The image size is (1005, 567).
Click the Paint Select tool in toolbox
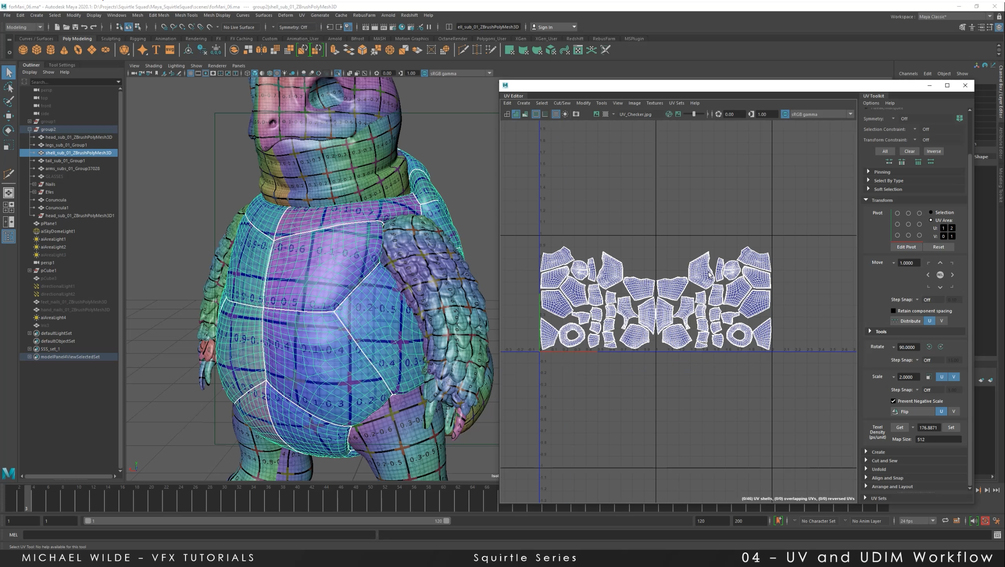click(x=9, y=101)
